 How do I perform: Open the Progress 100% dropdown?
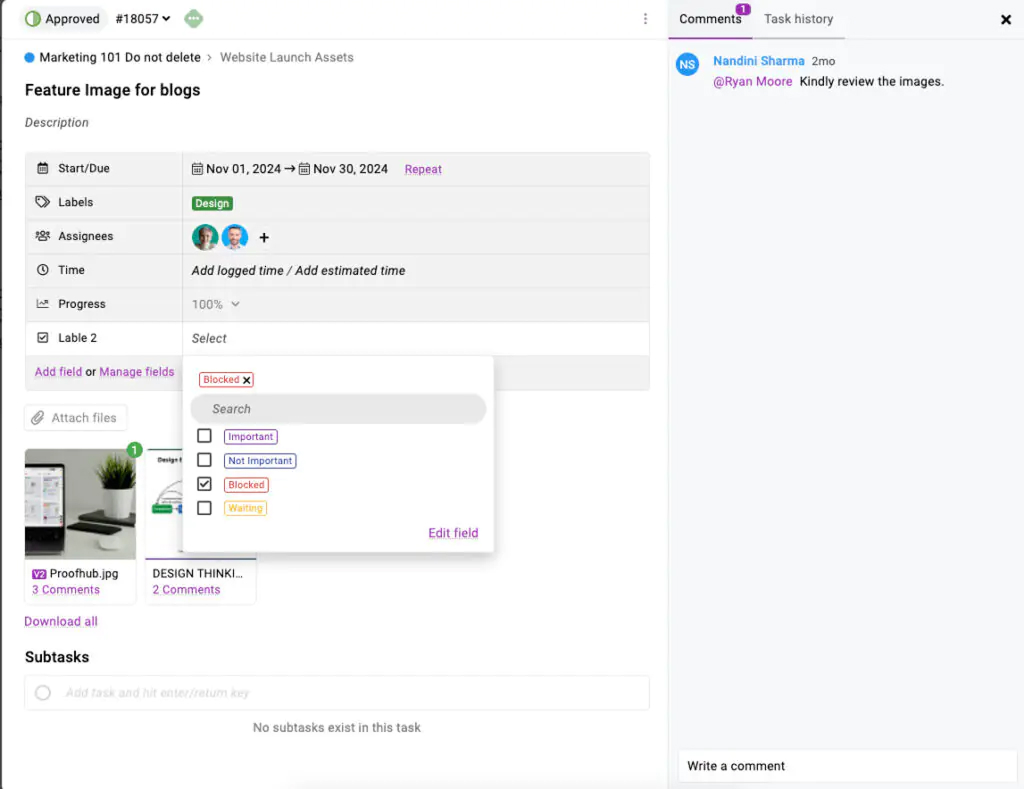point(217,304)
